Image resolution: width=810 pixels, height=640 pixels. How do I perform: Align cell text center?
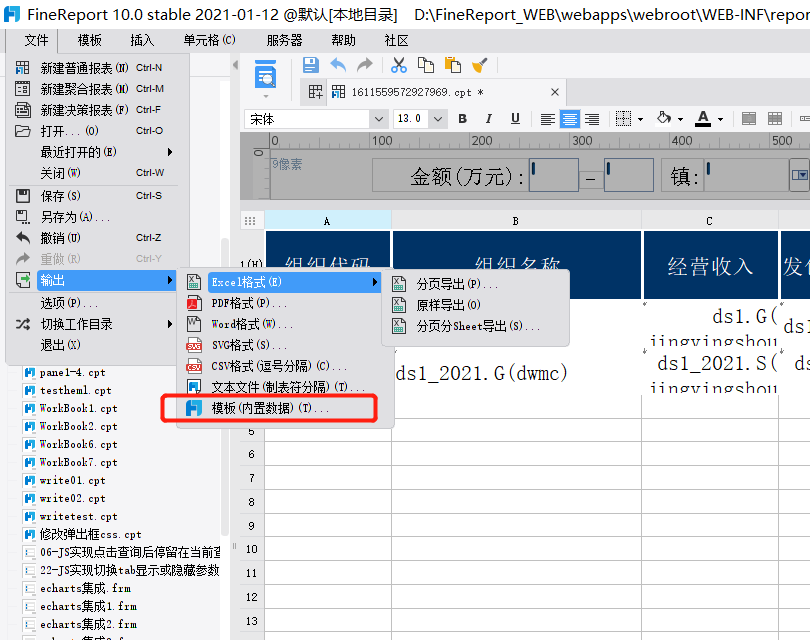(570, 119)
